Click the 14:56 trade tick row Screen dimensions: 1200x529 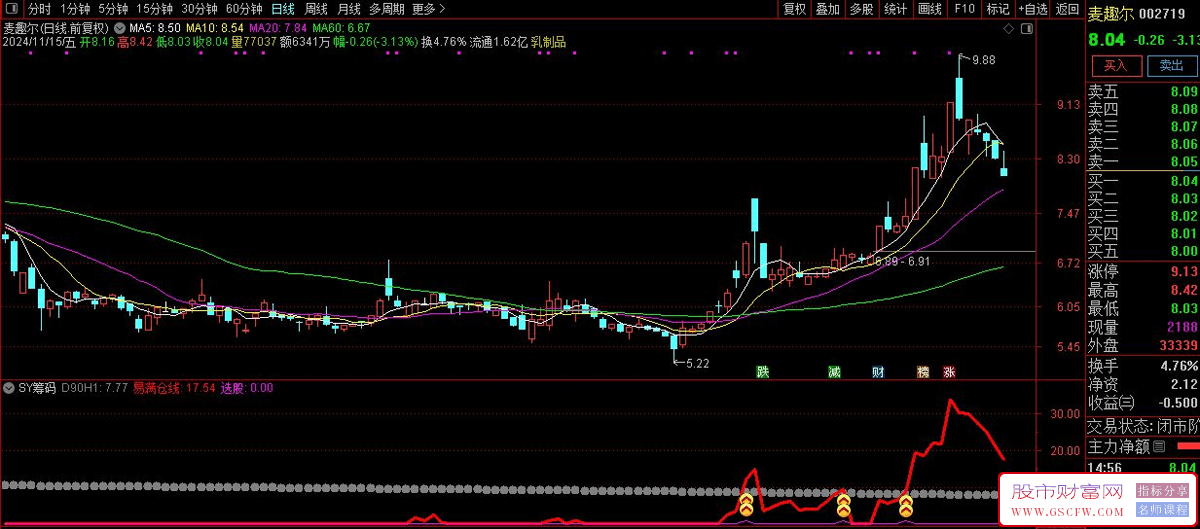tap(1143, 467)
